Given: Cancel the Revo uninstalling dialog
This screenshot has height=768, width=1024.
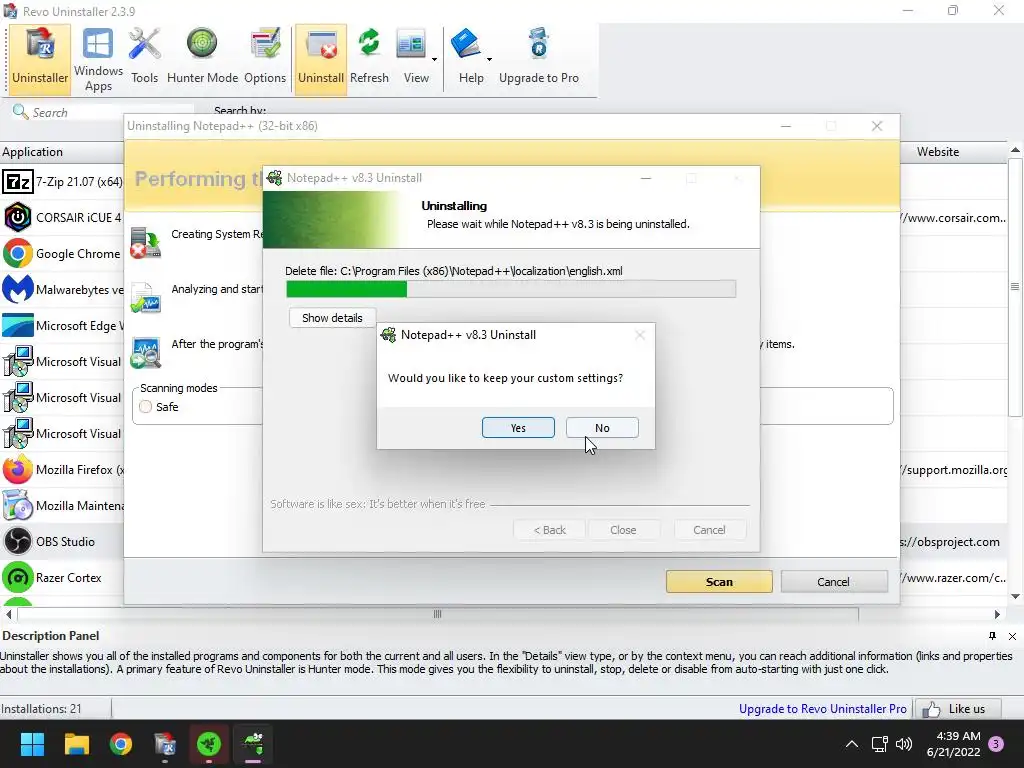Looking at the screenshot, I should point(833,582).
